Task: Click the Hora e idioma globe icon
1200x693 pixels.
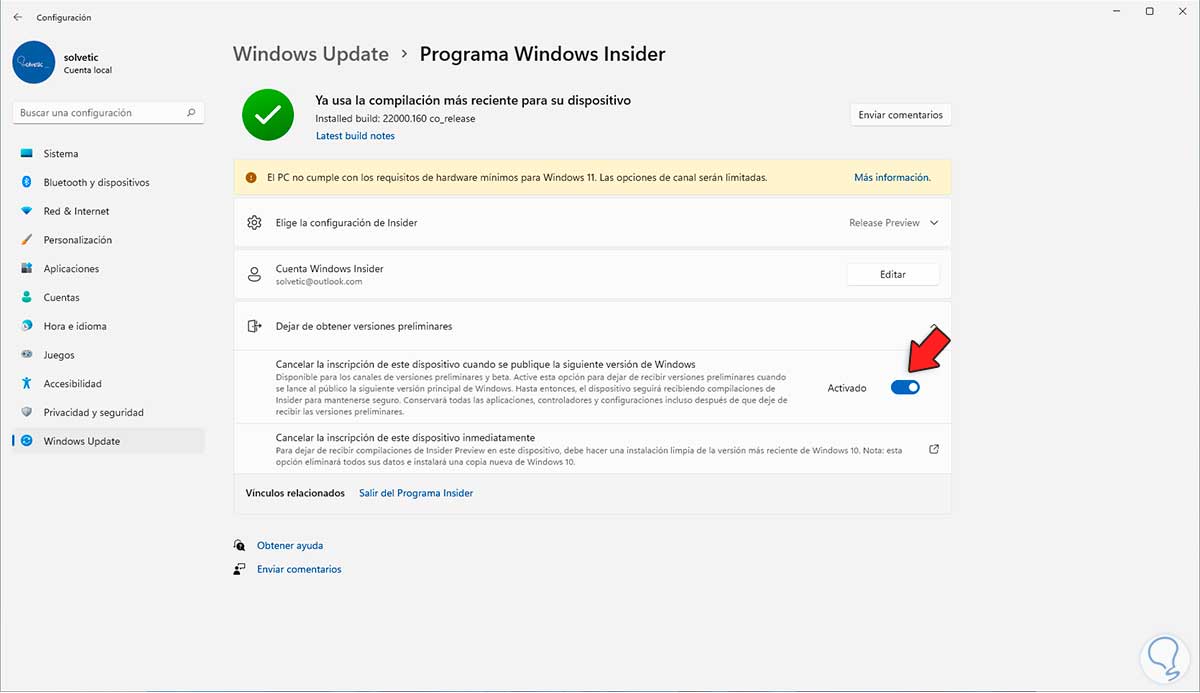Action: point(26,326)
